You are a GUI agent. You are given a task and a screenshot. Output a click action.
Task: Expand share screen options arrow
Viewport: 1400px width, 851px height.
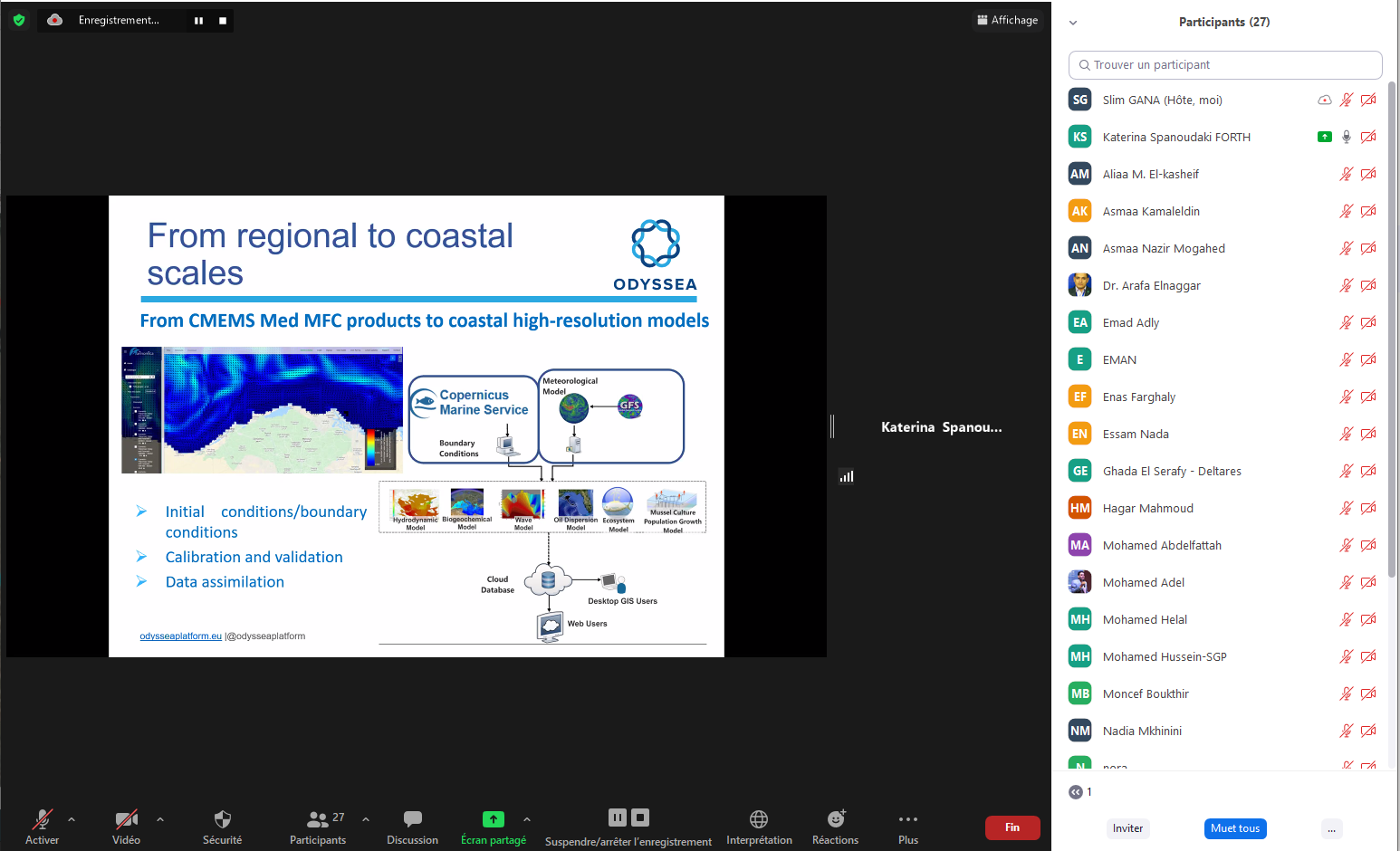click(527, 819)
